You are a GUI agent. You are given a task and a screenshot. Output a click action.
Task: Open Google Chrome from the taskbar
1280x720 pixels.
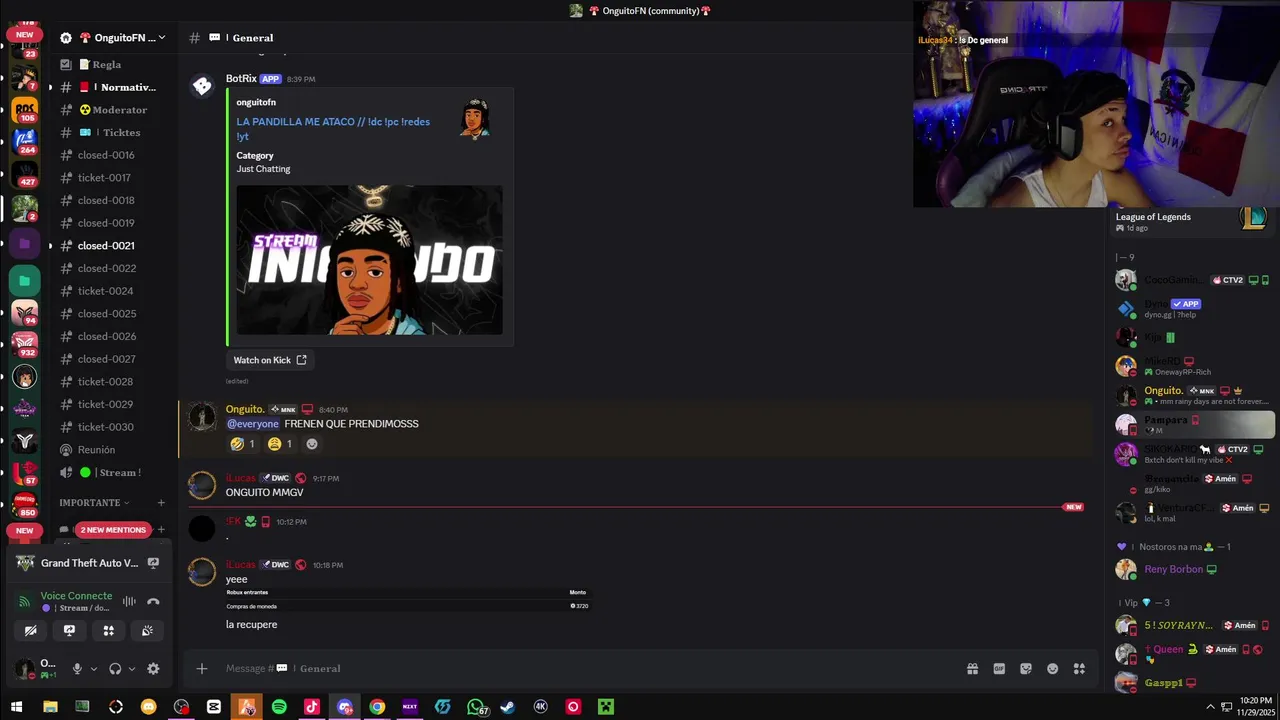pyautogui.click(x=377, y=707)
